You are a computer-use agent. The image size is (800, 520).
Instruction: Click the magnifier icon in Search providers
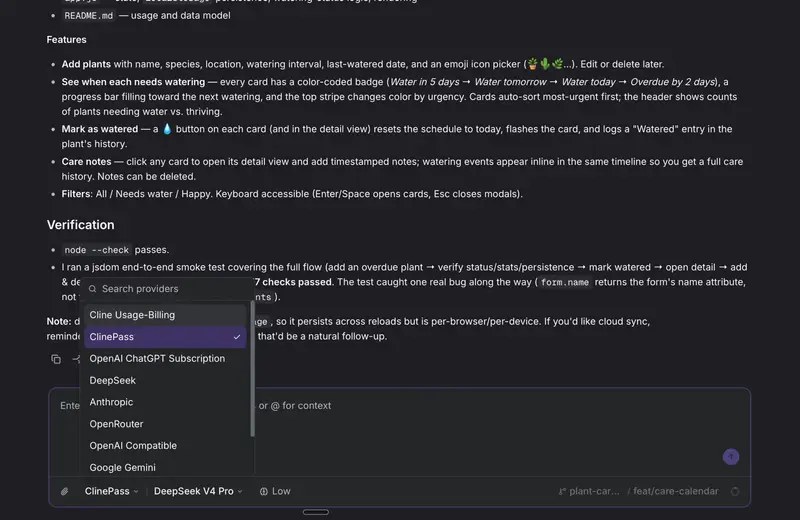(92, 289)
